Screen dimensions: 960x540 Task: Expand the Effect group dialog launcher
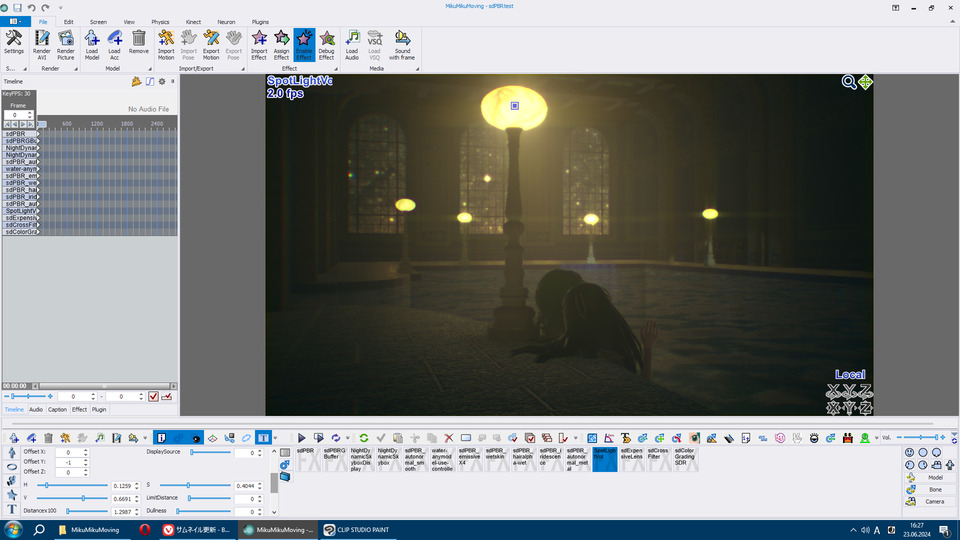tap(336, 69)
